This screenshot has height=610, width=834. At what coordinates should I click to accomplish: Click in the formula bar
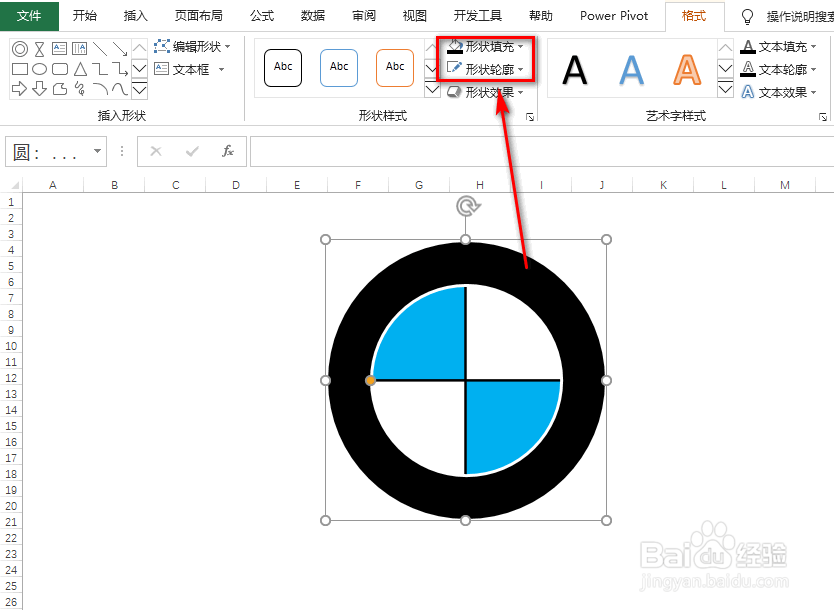click(542, 152)
